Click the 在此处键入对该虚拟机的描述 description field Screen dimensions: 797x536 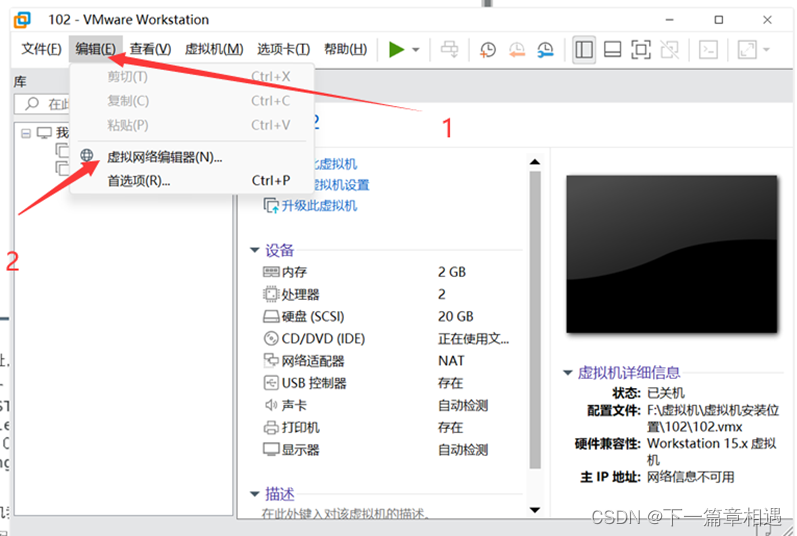(x=346, y=513)
